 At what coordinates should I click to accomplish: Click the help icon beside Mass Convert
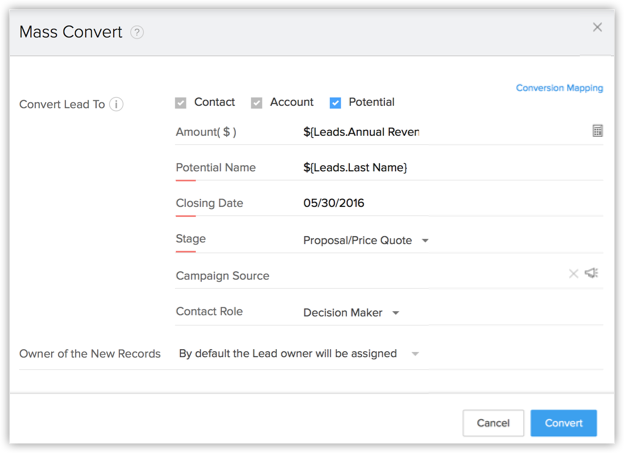click(x=137, y=32)
